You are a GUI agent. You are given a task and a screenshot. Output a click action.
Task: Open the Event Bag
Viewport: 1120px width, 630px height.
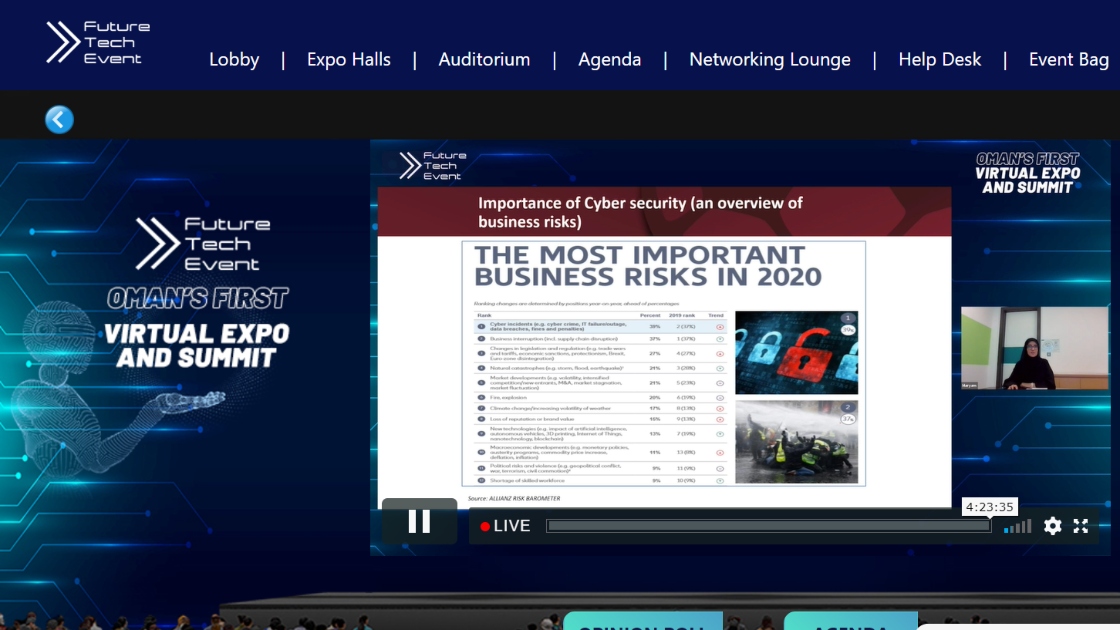click(x=1068, y=60)
